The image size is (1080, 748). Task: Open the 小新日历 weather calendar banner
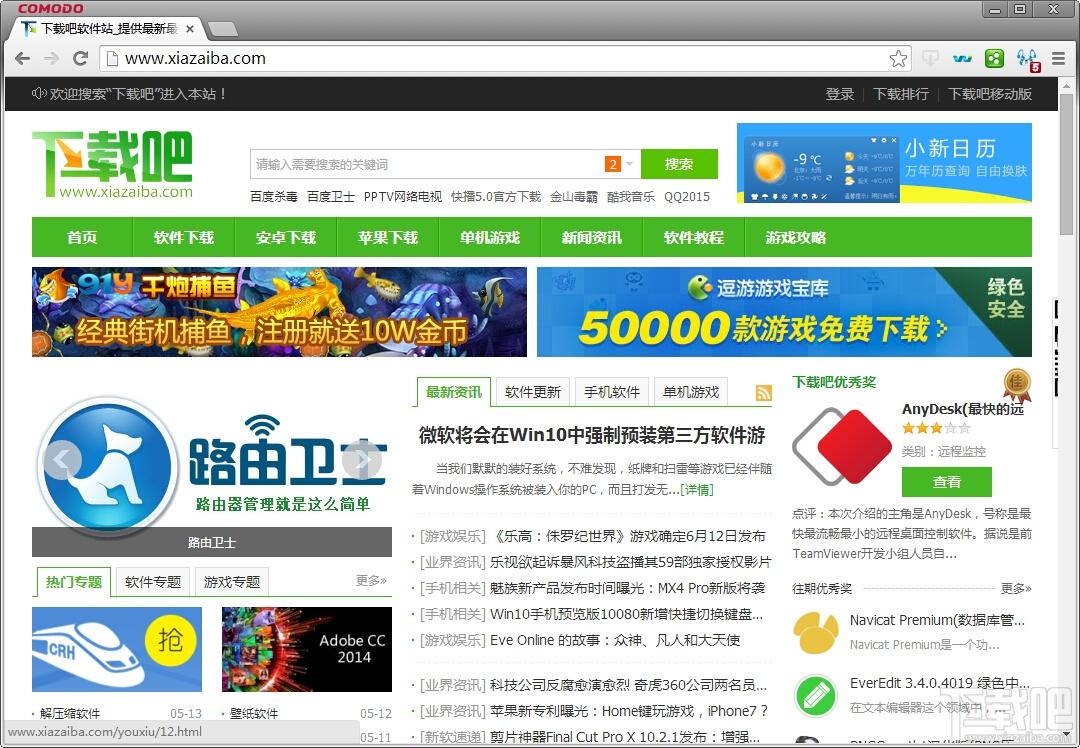click(x=884, y=163)
